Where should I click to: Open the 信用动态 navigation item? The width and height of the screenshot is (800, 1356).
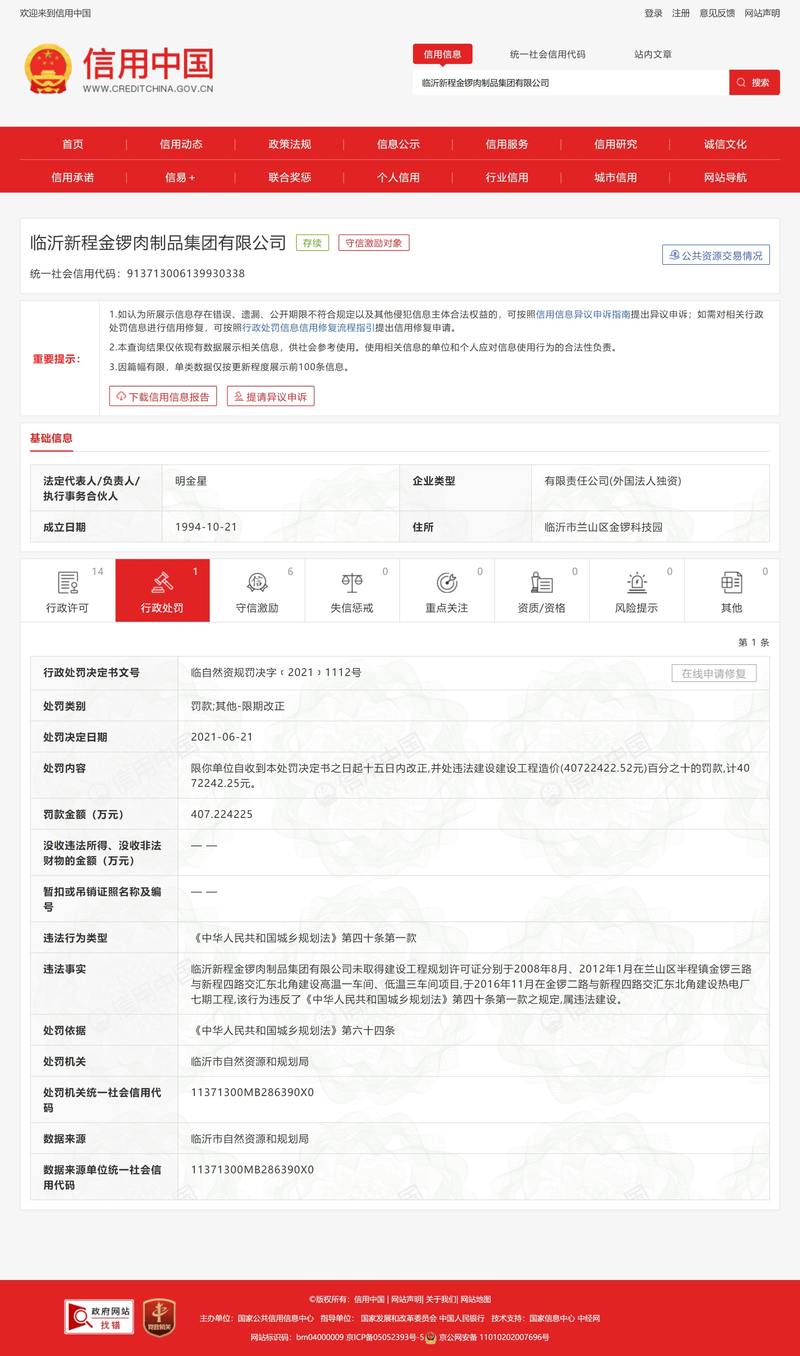[x=181, y=144]
